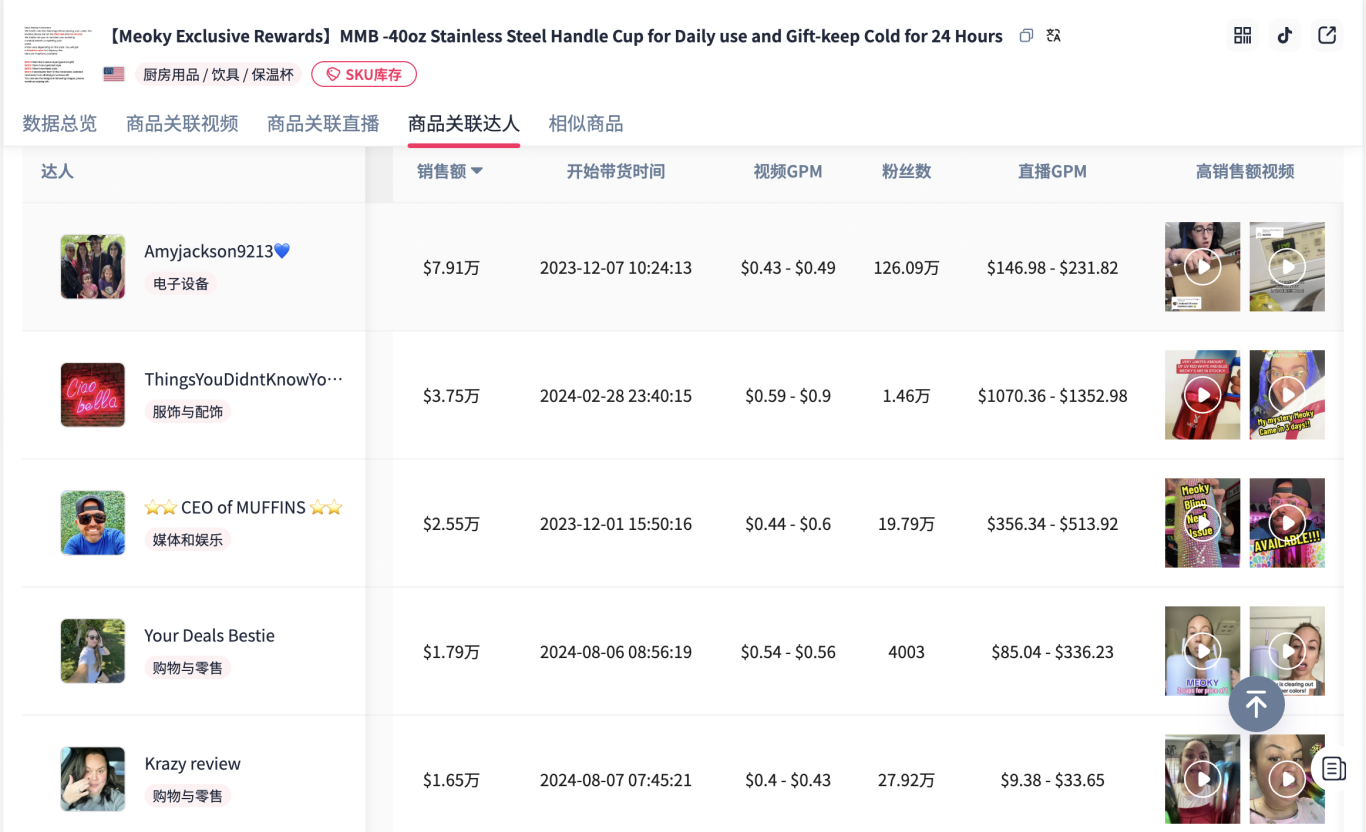Click the 直播GPM column header
Viewport: 1366px width, 832px height.
click(x=1052, y=171)
